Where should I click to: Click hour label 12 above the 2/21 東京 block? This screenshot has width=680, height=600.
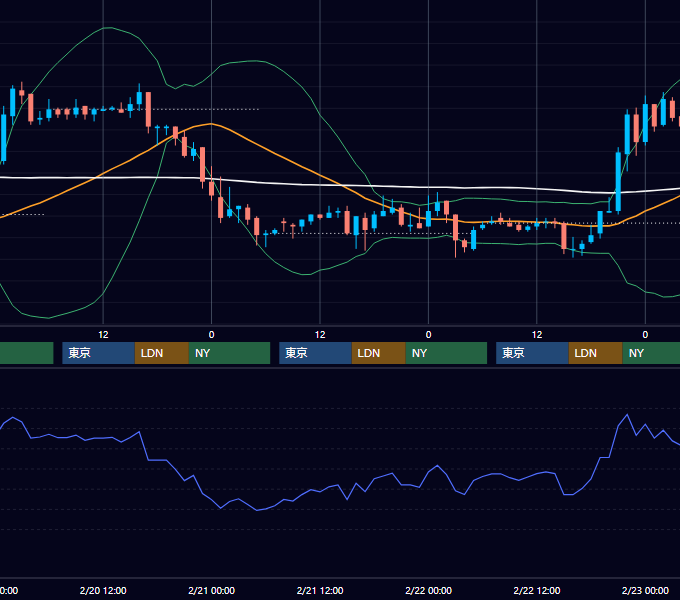point(320,335)
